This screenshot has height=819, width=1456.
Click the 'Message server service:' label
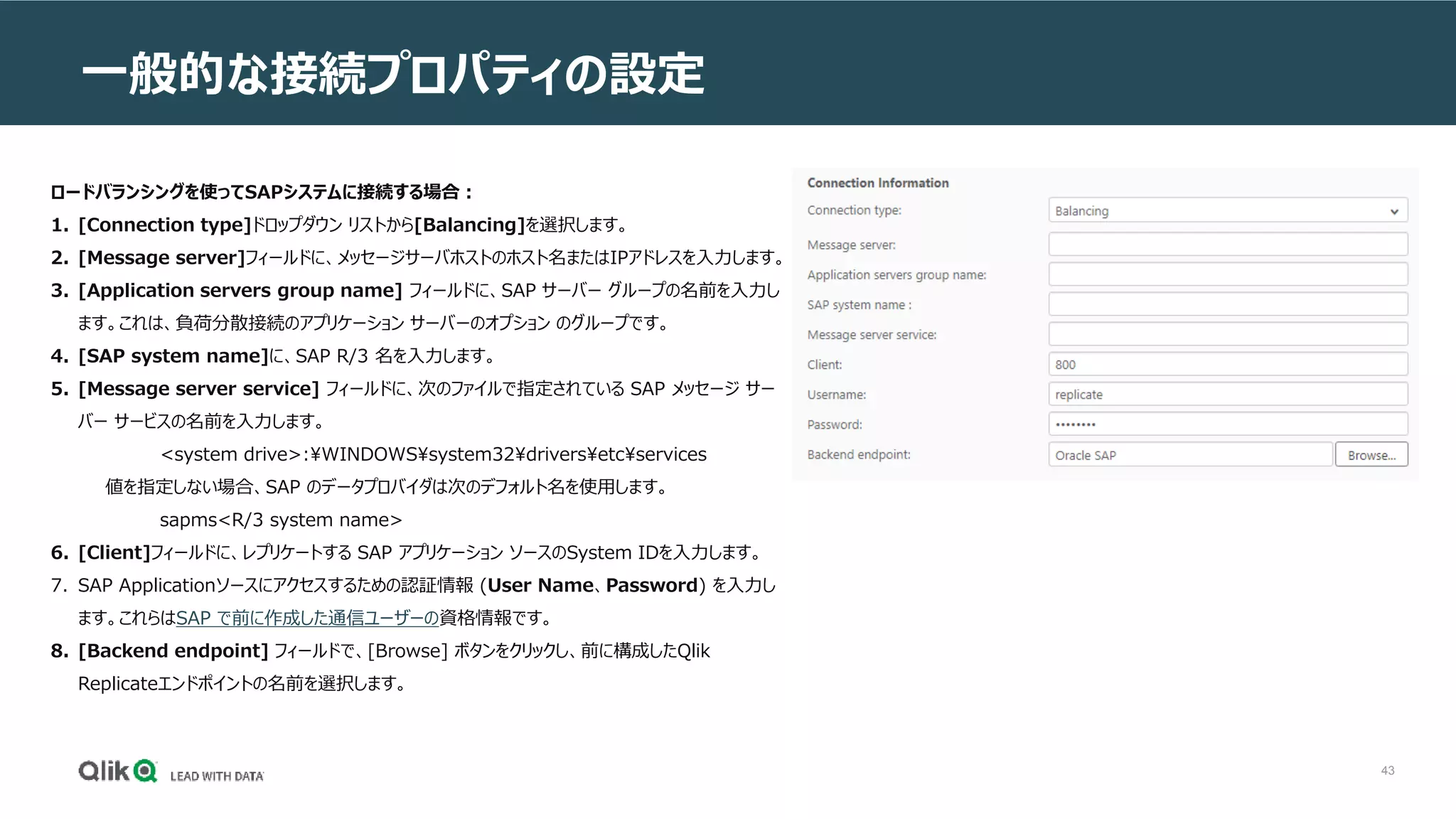(872, 334)
